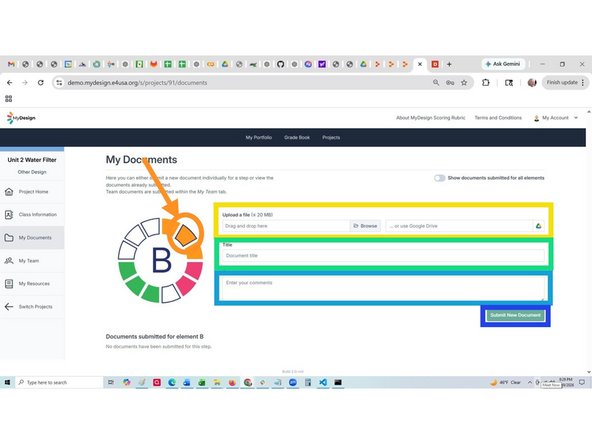
Task: Click the Switch Projects back arrow
Action: coord(9,307)
